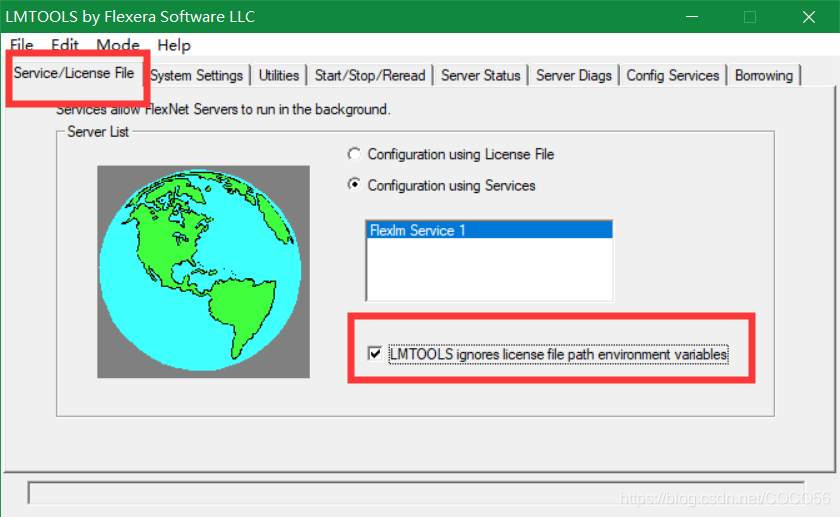840x517 pixels.
Task: Switch to the Service/License File tab
Action: pos(74,73)
